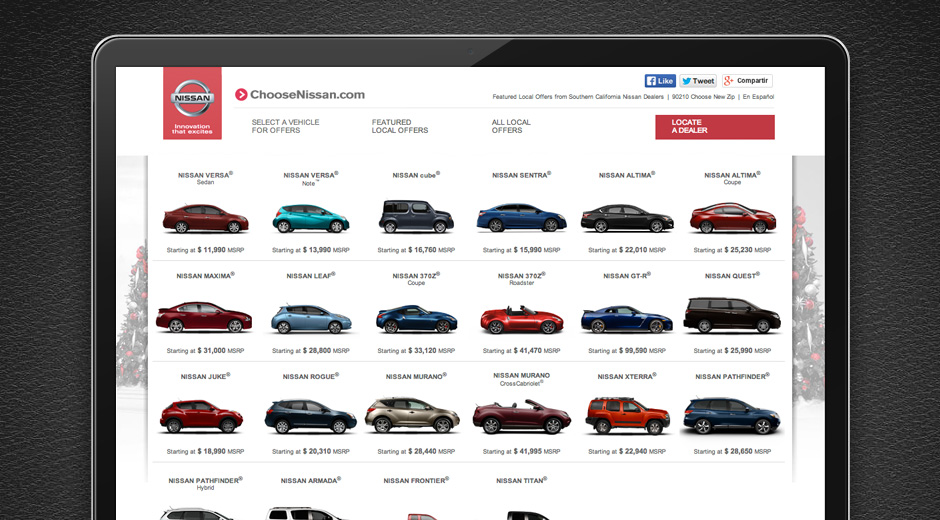Click the red arrow icon beside ChooseNissan.com
The width and height of the screenshot is (940, 520).
tap(241, 95)
